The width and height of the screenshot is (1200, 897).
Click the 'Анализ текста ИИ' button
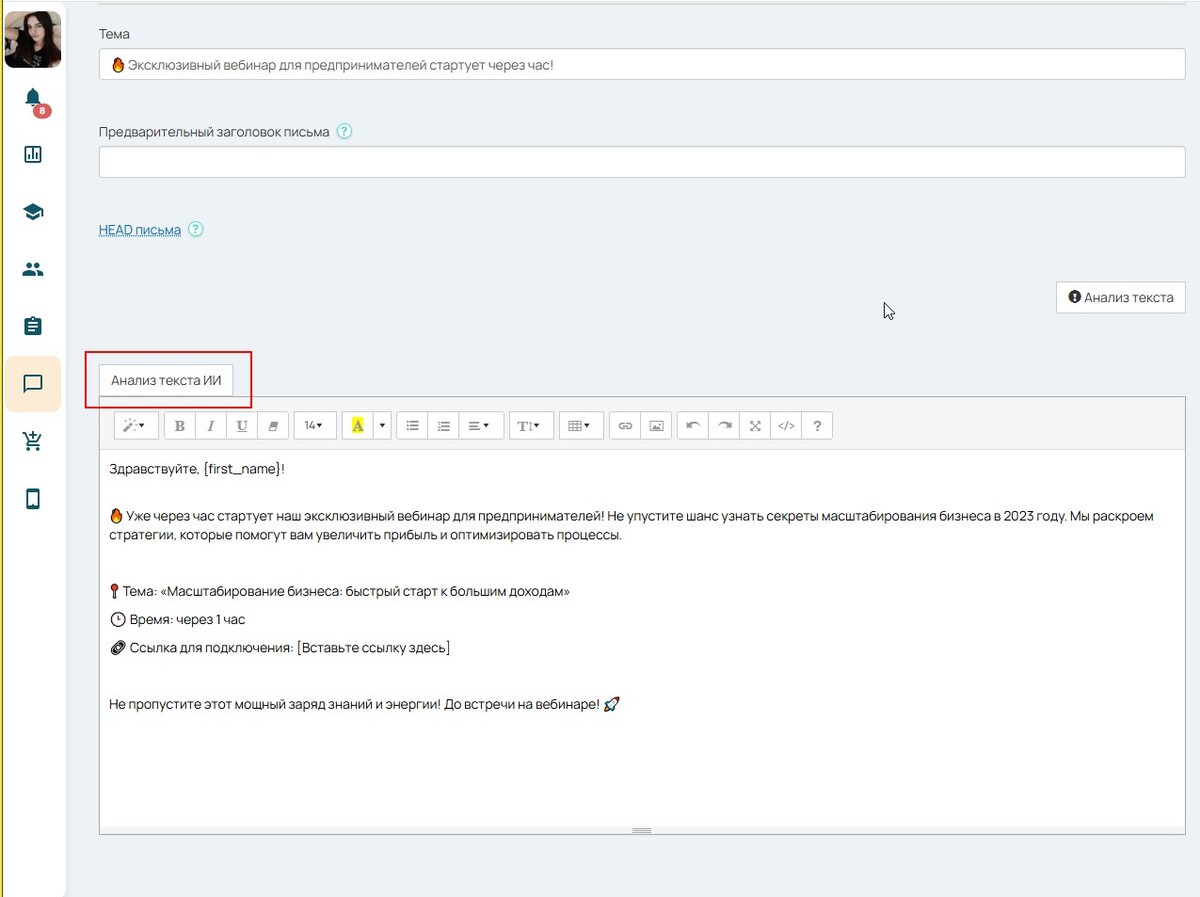(x=166, y=381)
